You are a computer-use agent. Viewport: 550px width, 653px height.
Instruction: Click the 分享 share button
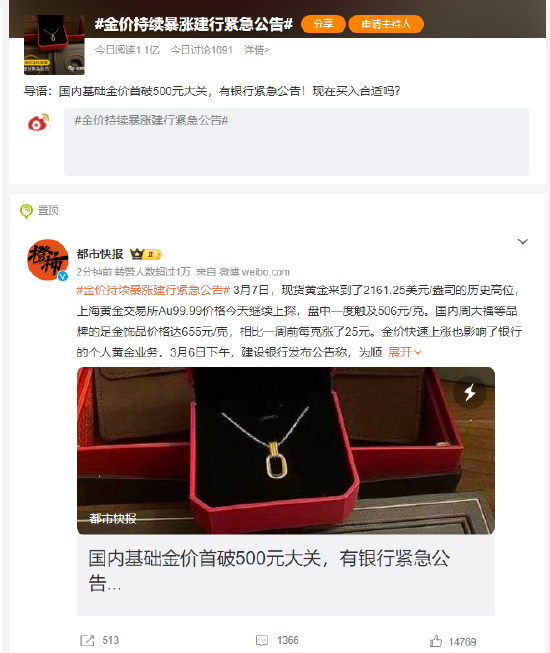323,24
